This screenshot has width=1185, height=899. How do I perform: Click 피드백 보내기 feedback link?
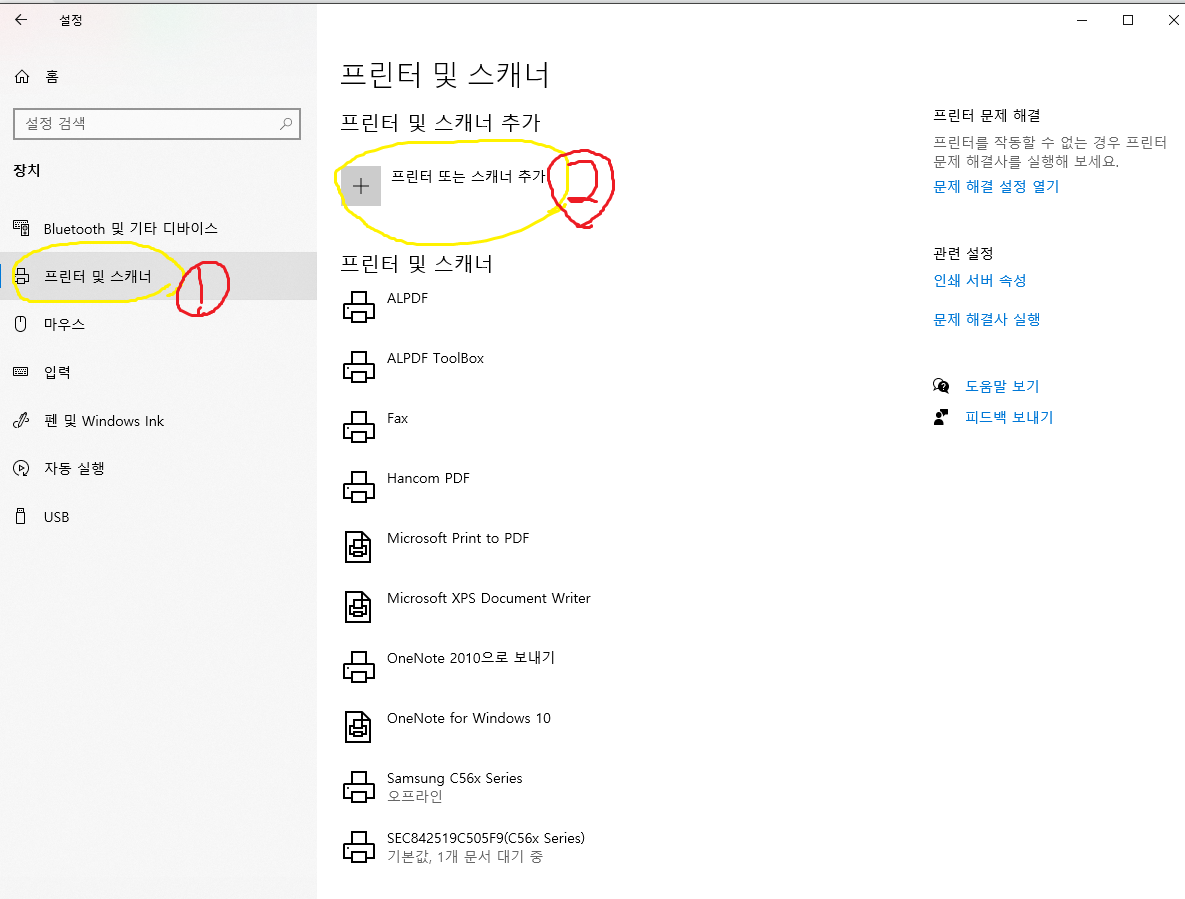point(1007,417)
